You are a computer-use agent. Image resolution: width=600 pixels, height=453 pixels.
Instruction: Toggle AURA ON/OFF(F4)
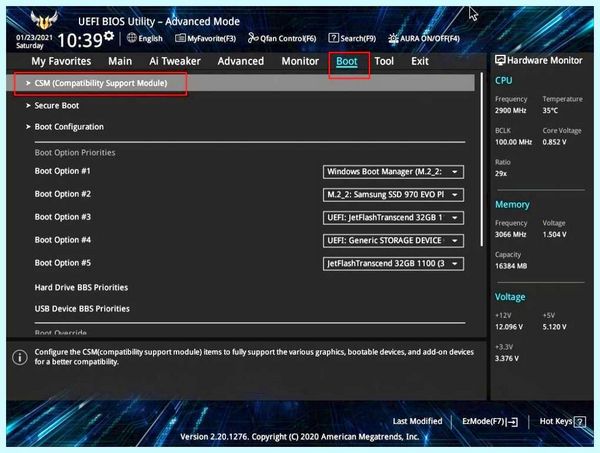click(424, 38)
